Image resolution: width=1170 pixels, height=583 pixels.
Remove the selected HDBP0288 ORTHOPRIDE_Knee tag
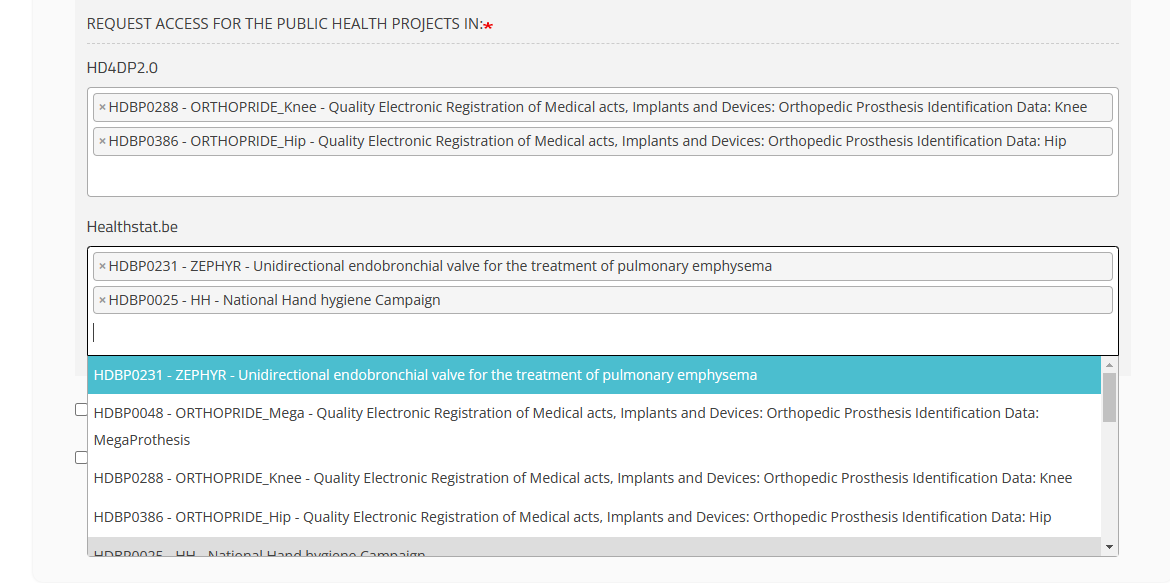pyautogui.click(x=102, y=108)
